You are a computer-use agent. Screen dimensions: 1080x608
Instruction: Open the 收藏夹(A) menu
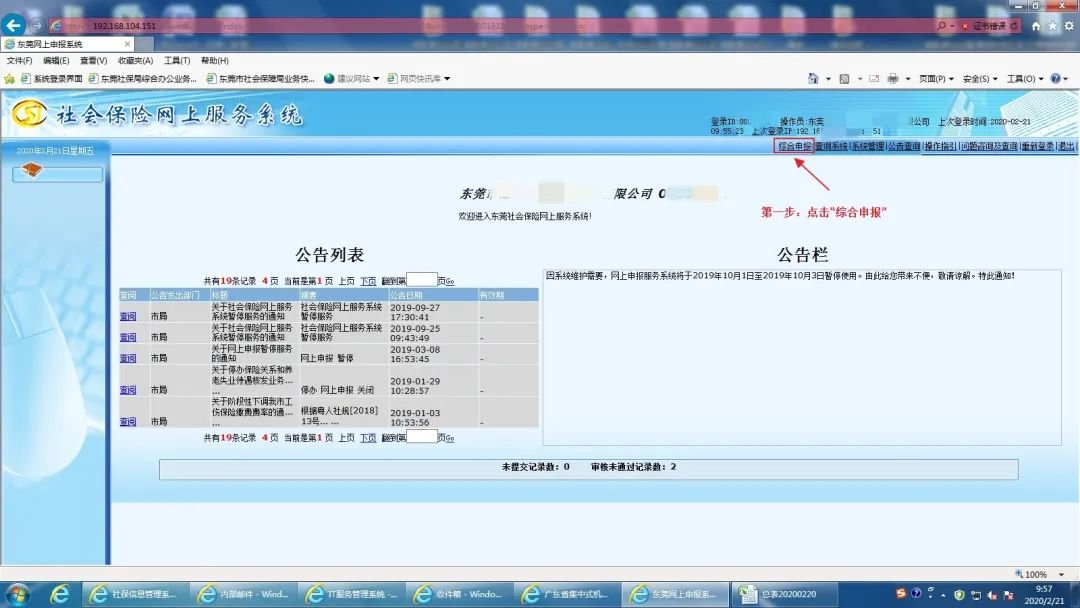click(x=135, y=61)
